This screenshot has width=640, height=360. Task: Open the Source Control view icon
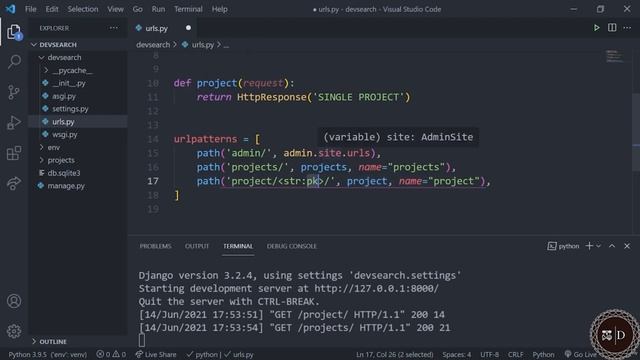pos(14,92)
